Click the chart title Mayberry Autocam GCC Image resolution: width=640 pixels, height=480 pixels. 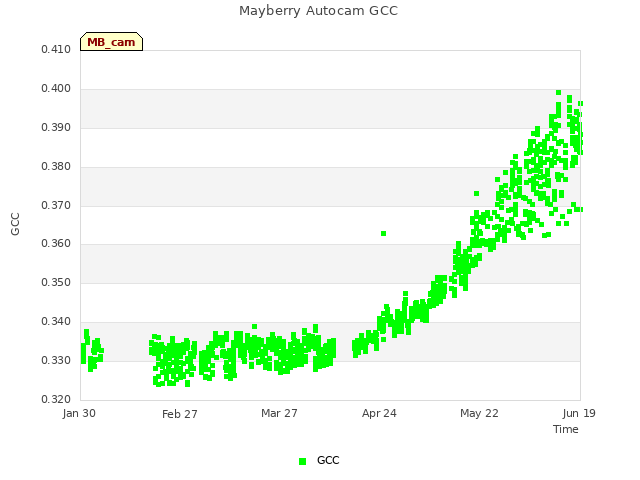318,11
